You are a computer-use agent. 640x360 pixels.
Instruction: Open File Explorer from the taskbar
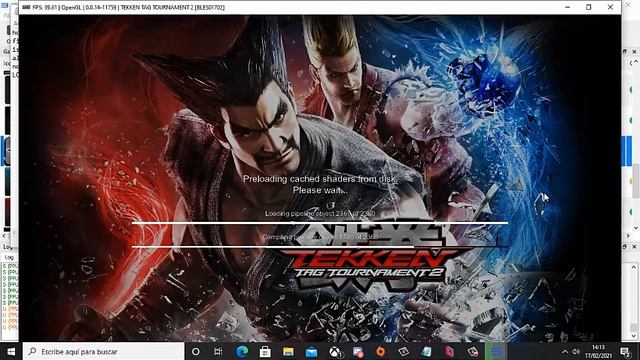288,351
